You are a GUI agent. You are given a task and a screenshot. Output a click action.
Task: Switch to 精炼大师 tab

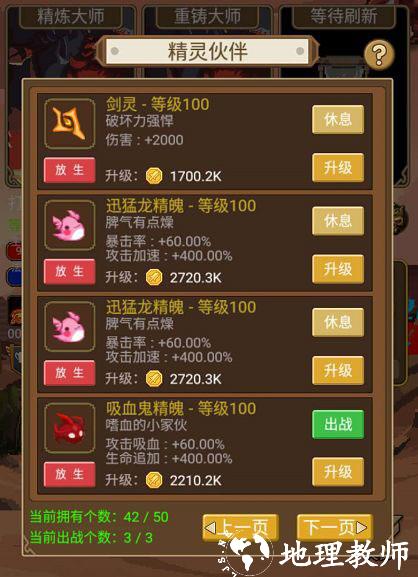(70, 17)
